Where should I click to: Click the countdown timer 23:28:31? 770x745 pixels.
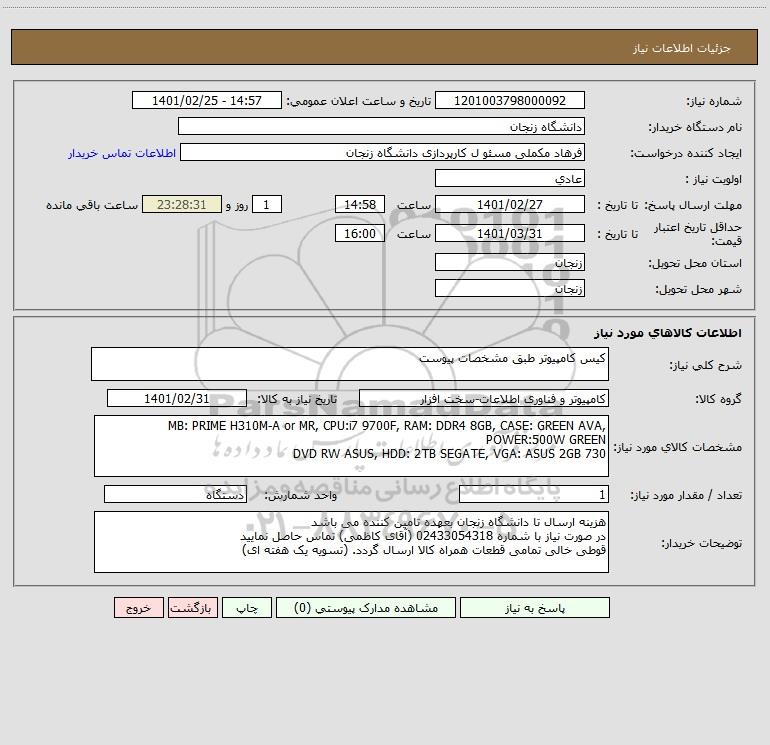pyautogui.click(x=182, y=205)
